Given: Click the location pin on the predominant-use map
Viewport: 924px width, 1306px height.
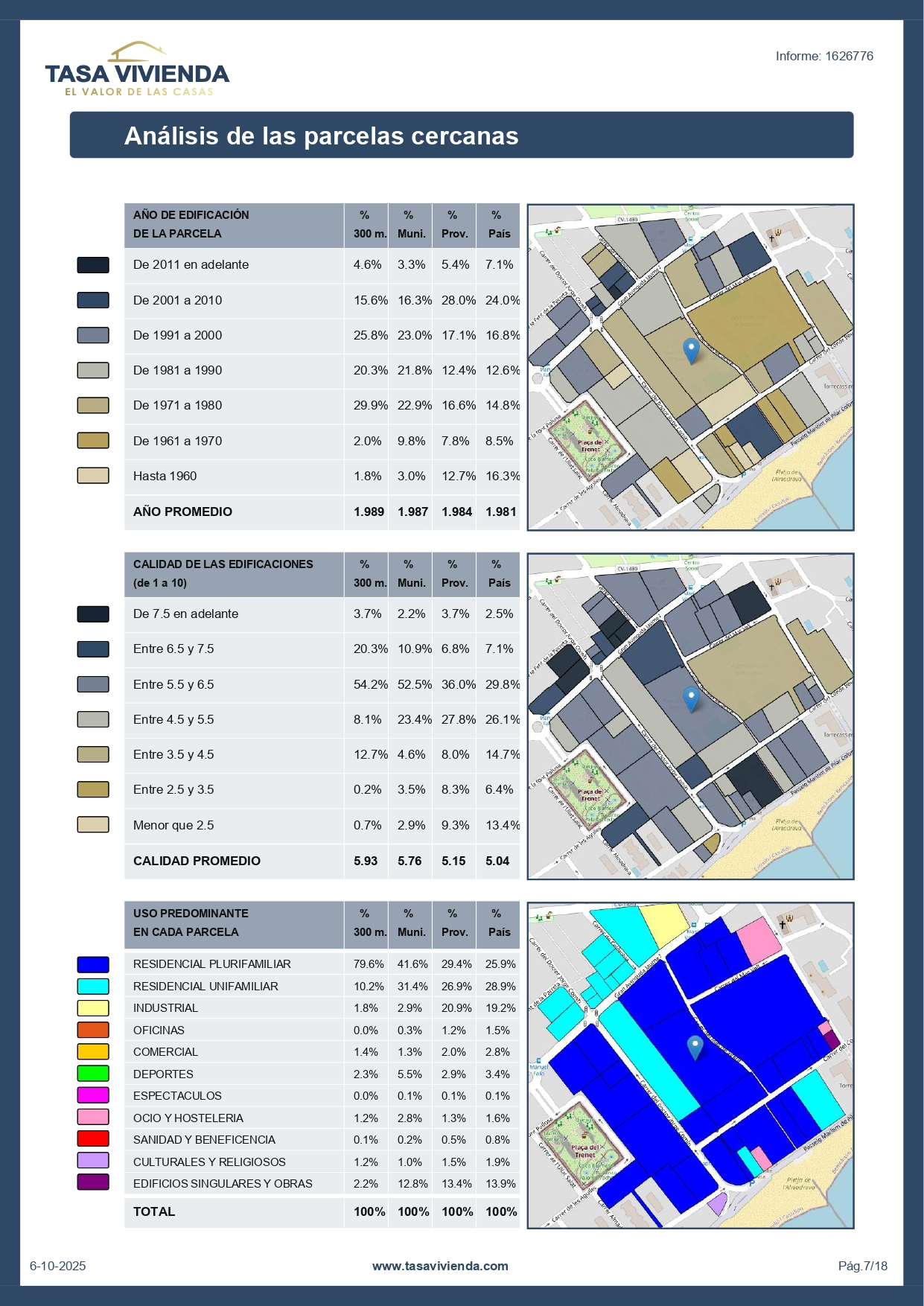Looking at the screenshot, I should 694,1047.
